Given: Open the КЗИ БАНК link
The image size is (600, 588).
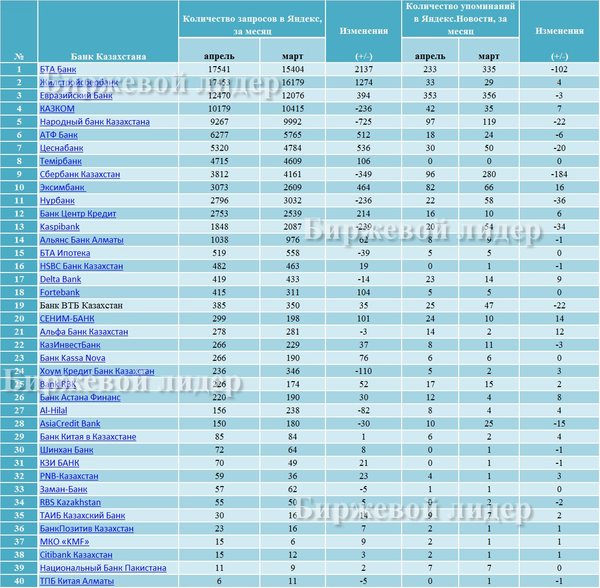Looking at the screenshot, I should tap(59, 463).
